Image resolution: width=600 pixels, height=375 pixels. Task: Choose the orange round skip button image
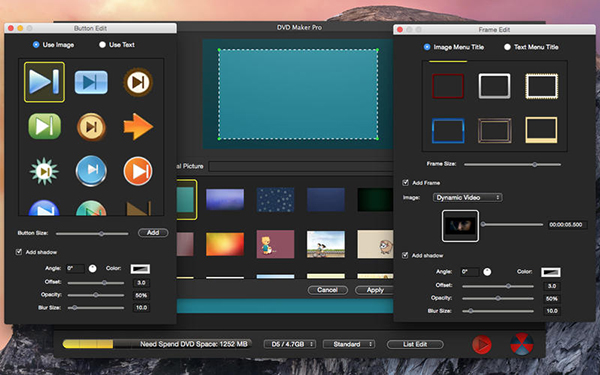point(138,171)
